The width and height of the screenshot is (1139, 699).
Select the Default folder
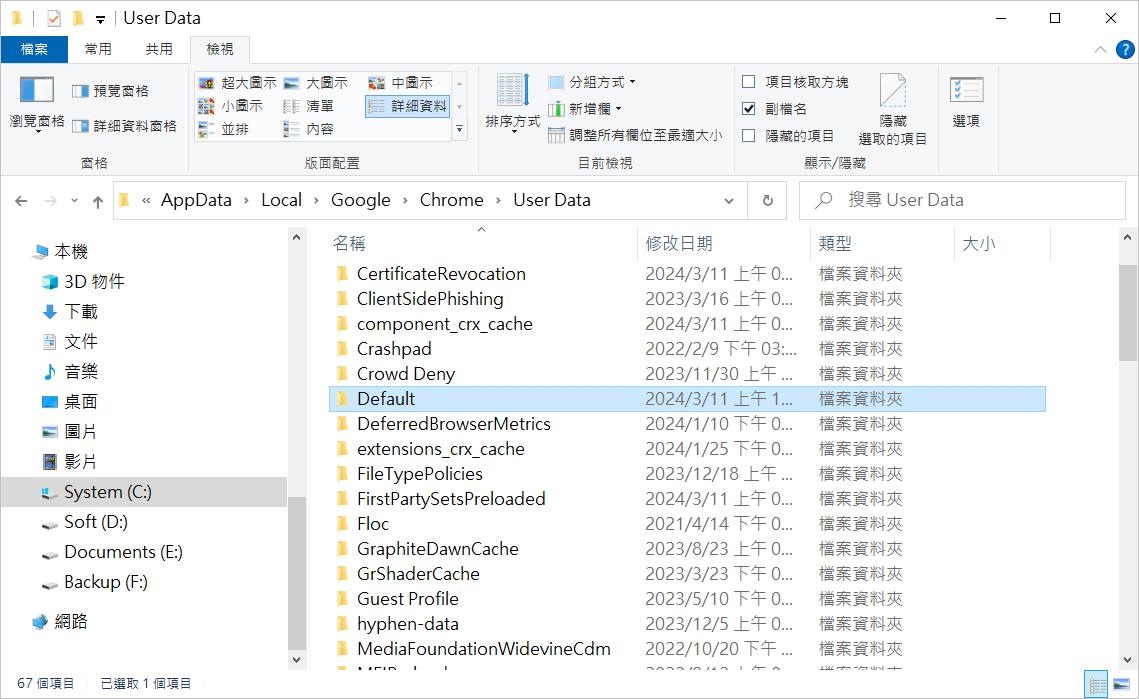pyautogui.click(x=687, y=399)
